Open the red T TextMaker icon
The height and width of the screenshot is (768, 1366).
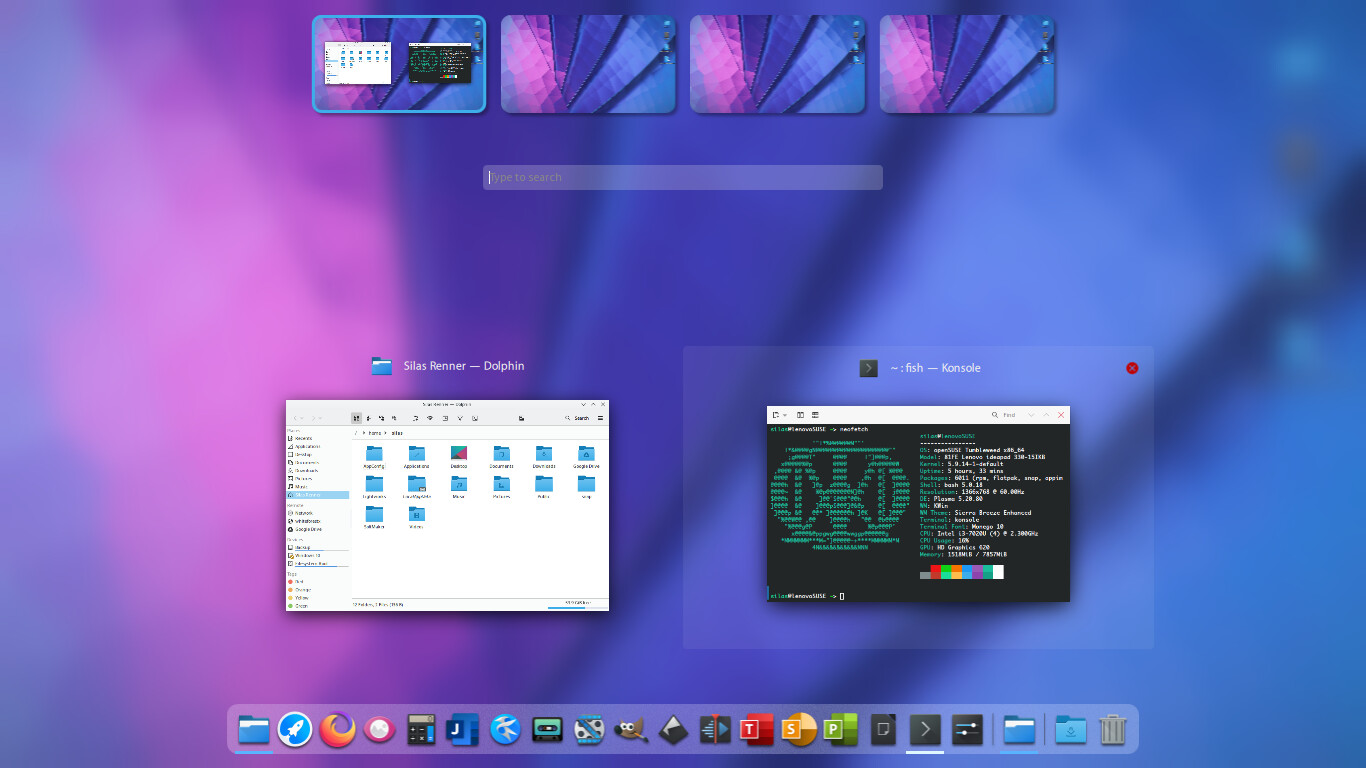click(757, 730)
